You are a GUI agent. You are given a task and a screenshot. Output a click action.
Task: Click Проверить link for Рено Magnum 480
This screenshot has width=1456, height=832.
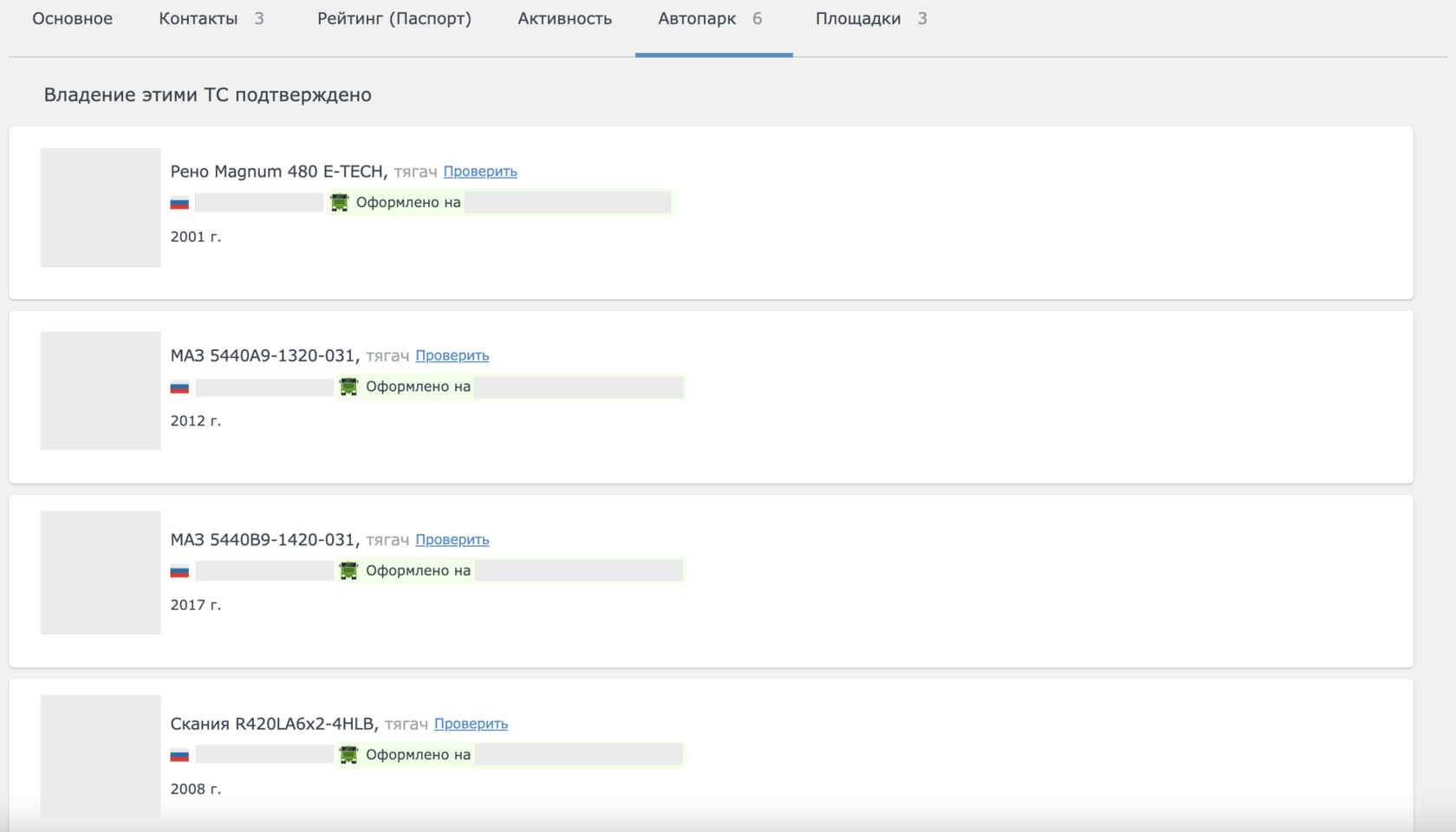point(480,172)
